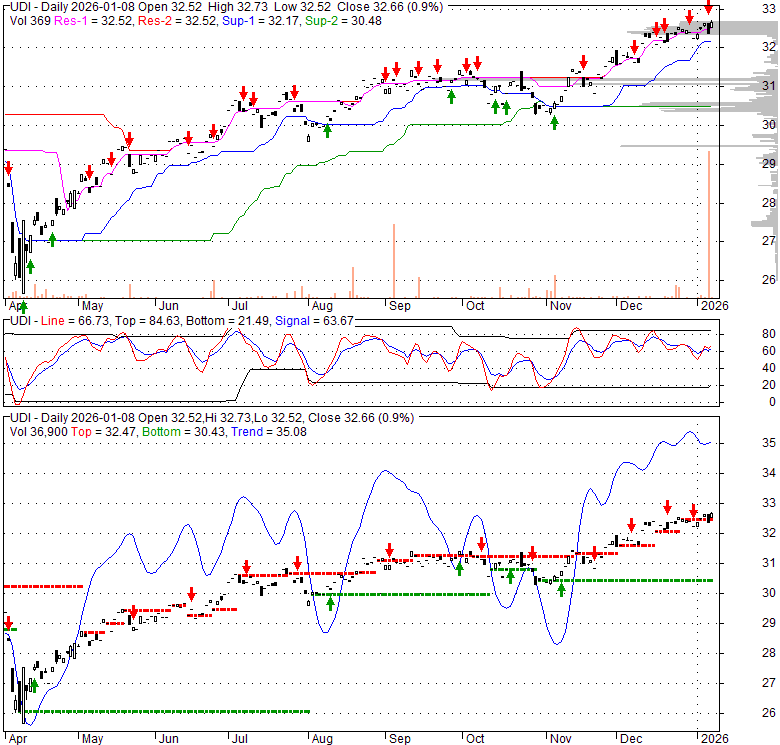The image size is (780, 745).
Task: Click the green up arrow near November in bottom chart
Action: coord(561,589)
